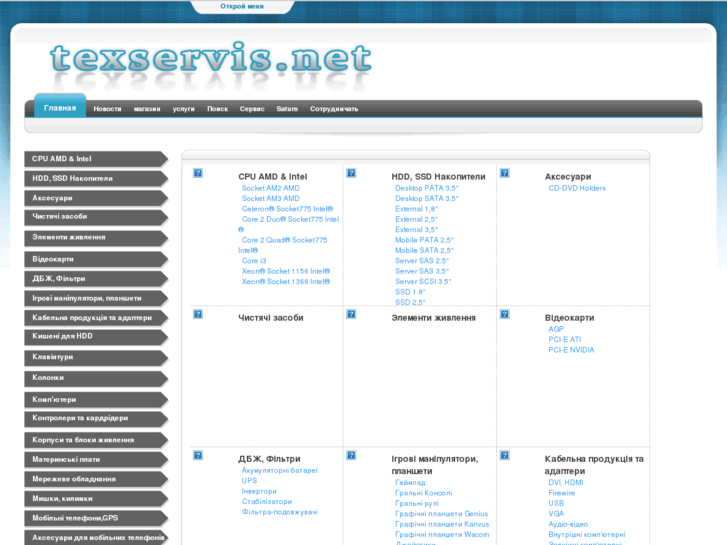Select Чистячі засоби in the left sidebar
Screen dimensions: 727x545
(x=96, y=217)
